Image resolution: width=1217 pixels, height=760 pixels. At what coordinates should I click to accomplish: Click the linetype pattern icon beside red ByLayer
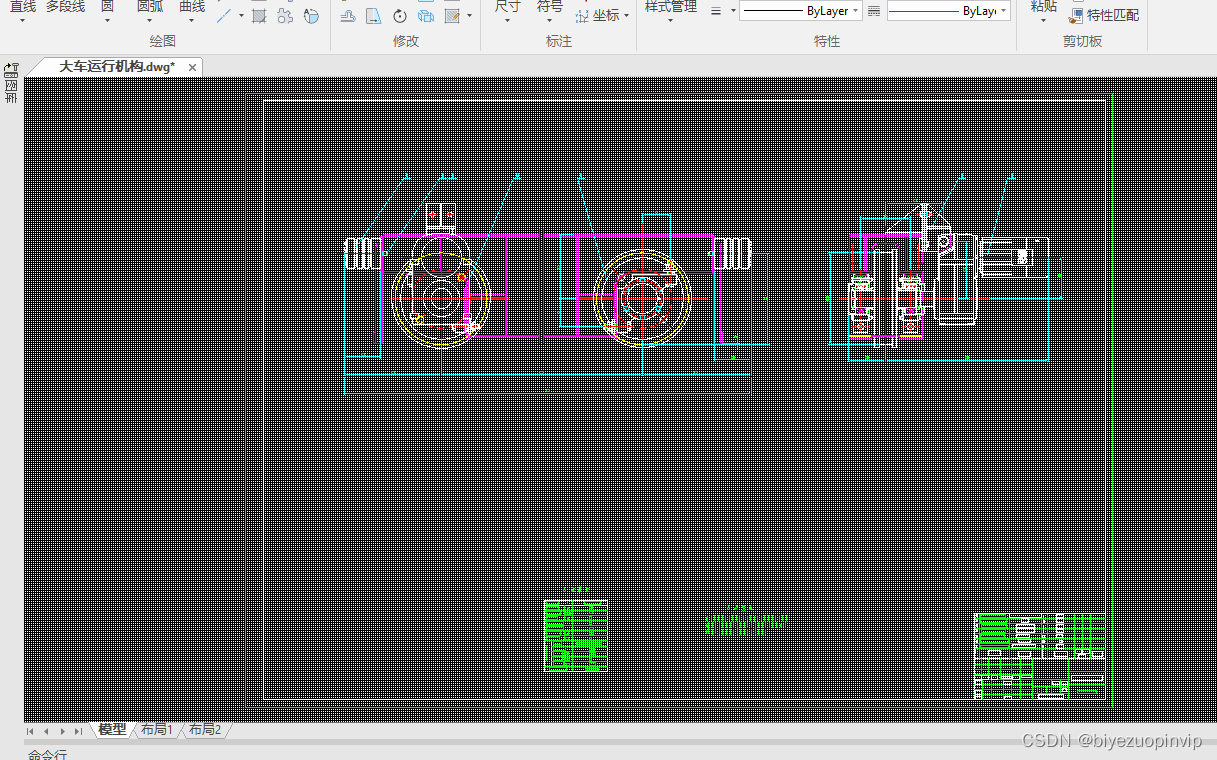[874, 11]
